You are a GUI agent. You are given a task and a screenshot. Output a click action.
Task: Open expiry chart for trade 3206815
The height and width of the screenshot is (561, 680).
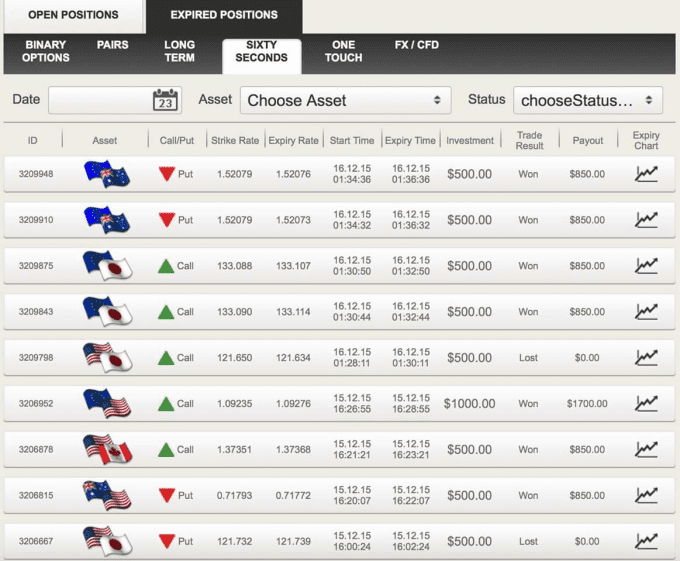tap(646, 496)
